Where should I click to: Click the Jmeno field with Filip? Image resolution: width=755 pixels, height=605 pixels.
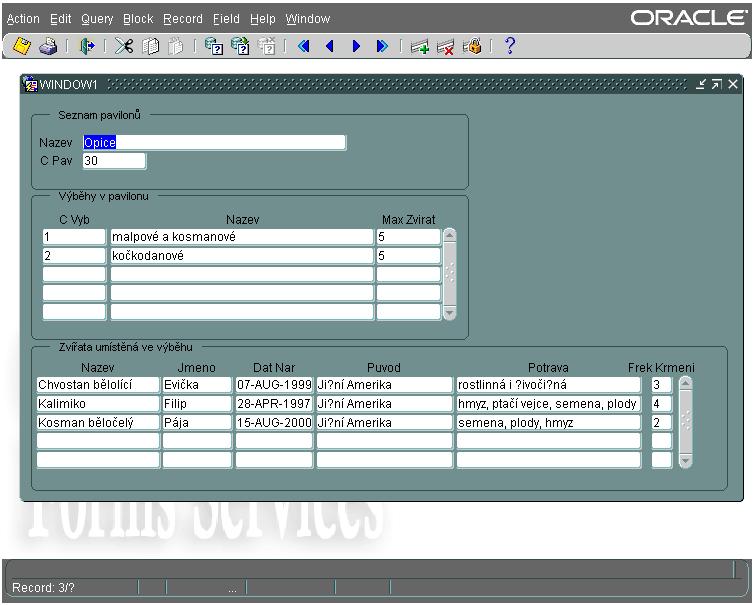coord(196,404)
